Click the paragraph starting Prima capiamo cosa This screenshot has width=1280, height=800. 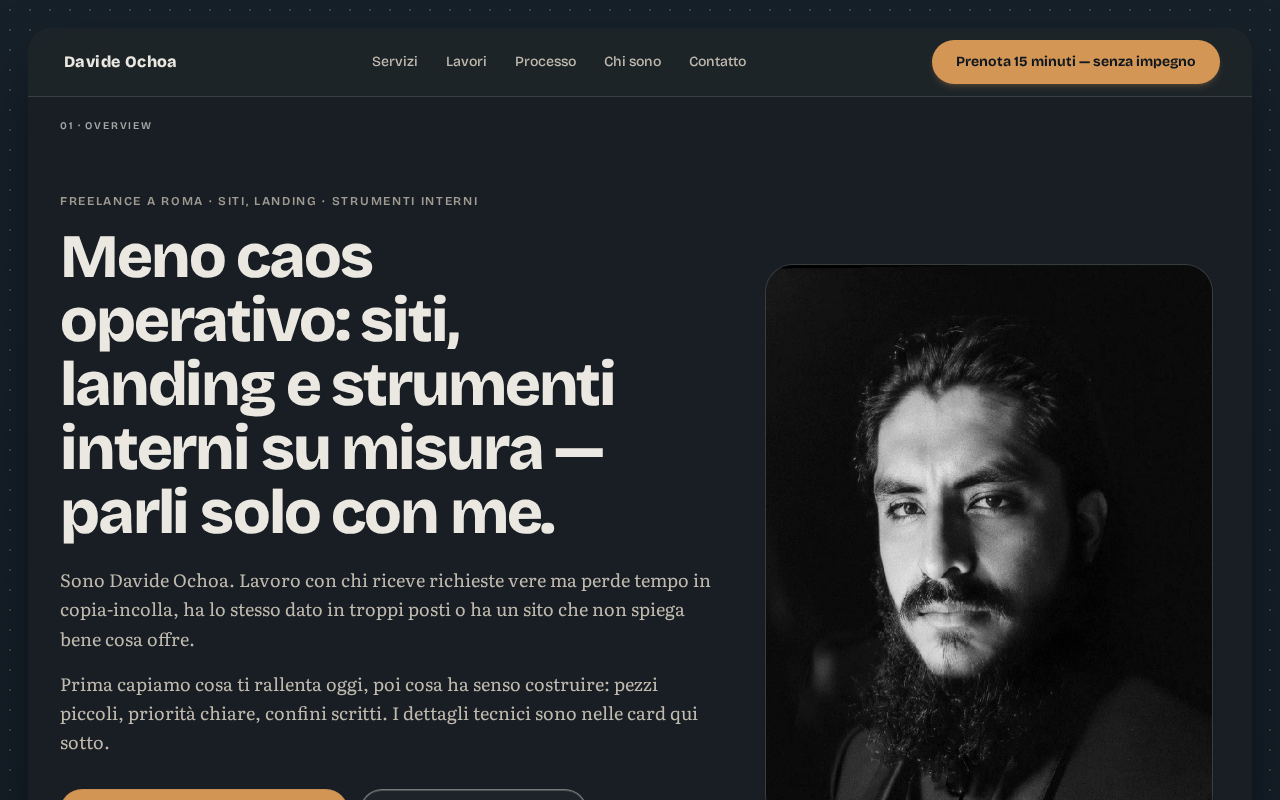tap(380, 713)
